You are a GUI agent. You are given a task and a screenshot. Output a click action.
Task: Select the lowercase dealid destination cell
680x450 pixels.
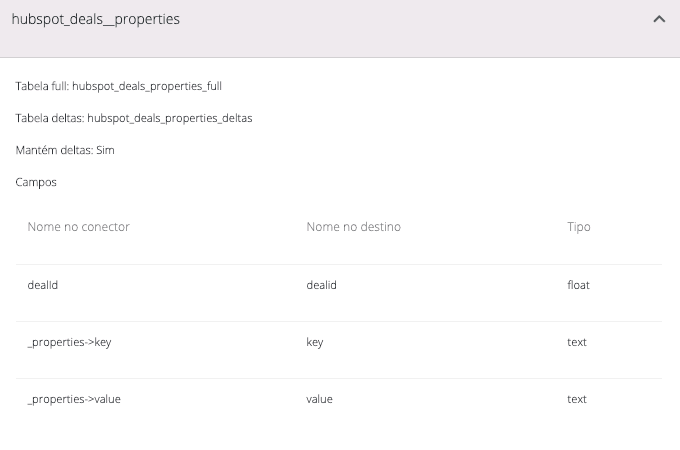(321, 285)
